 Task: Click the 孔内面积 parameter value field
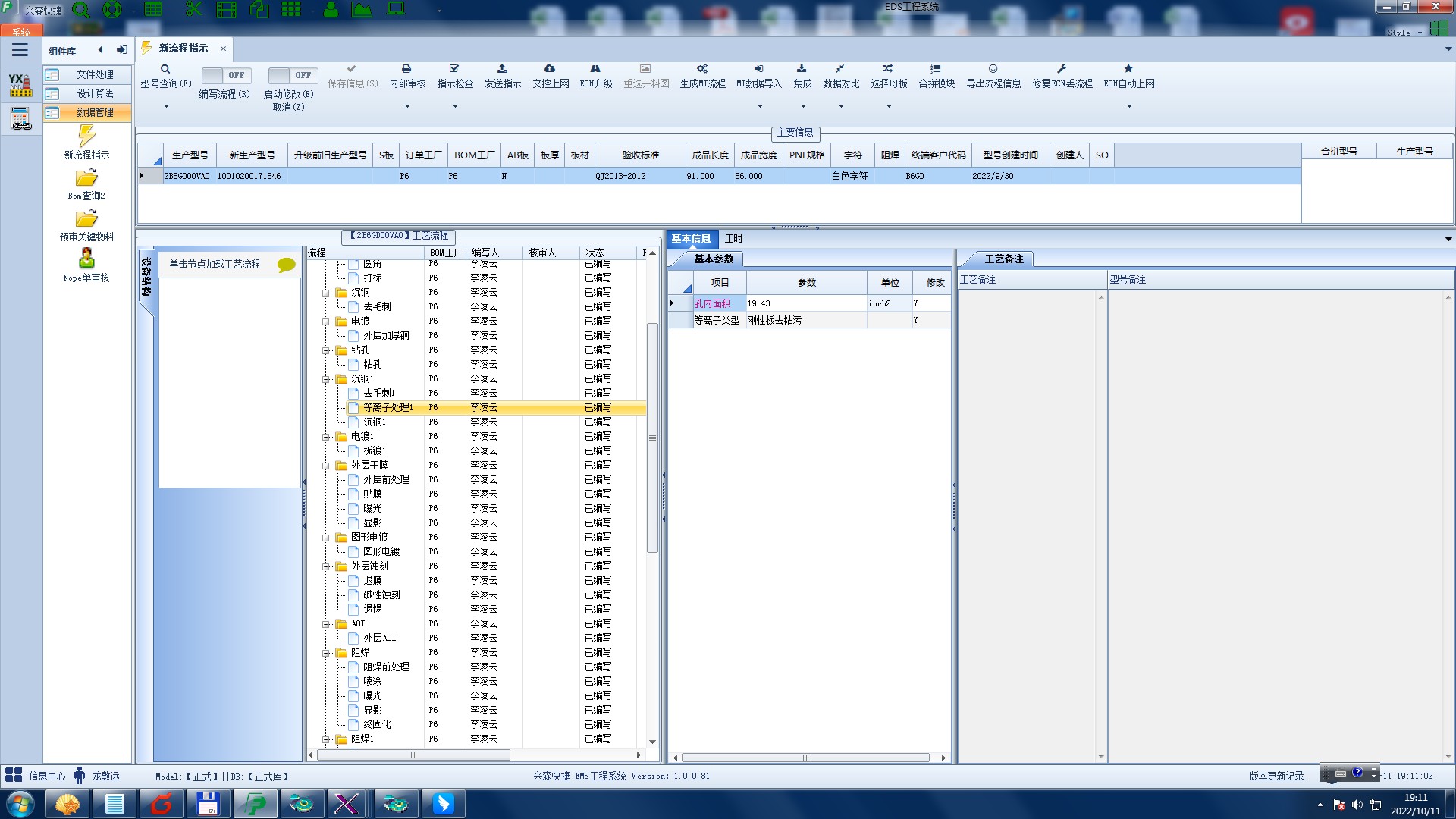[x=805, y=303]
